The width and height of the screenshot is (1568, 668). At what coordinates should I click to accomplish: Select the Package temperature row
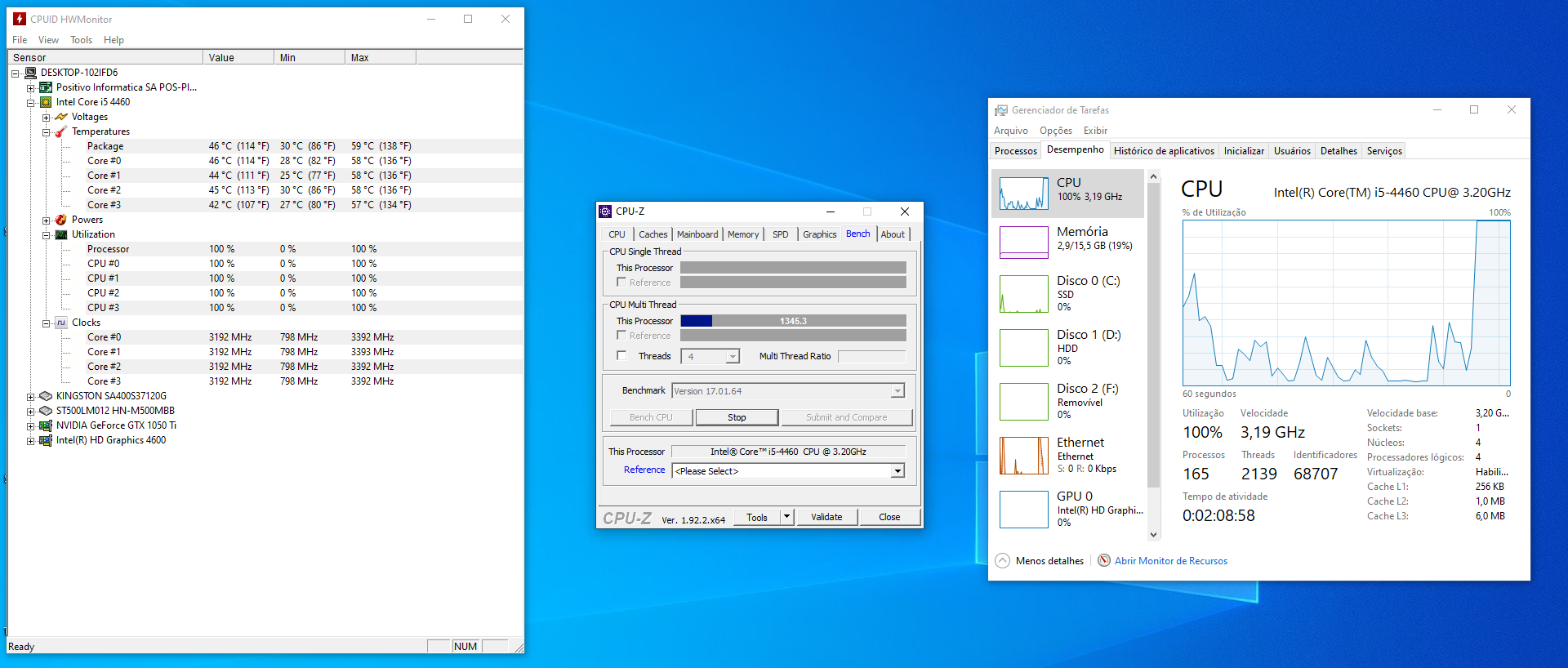tap(265, 146)
